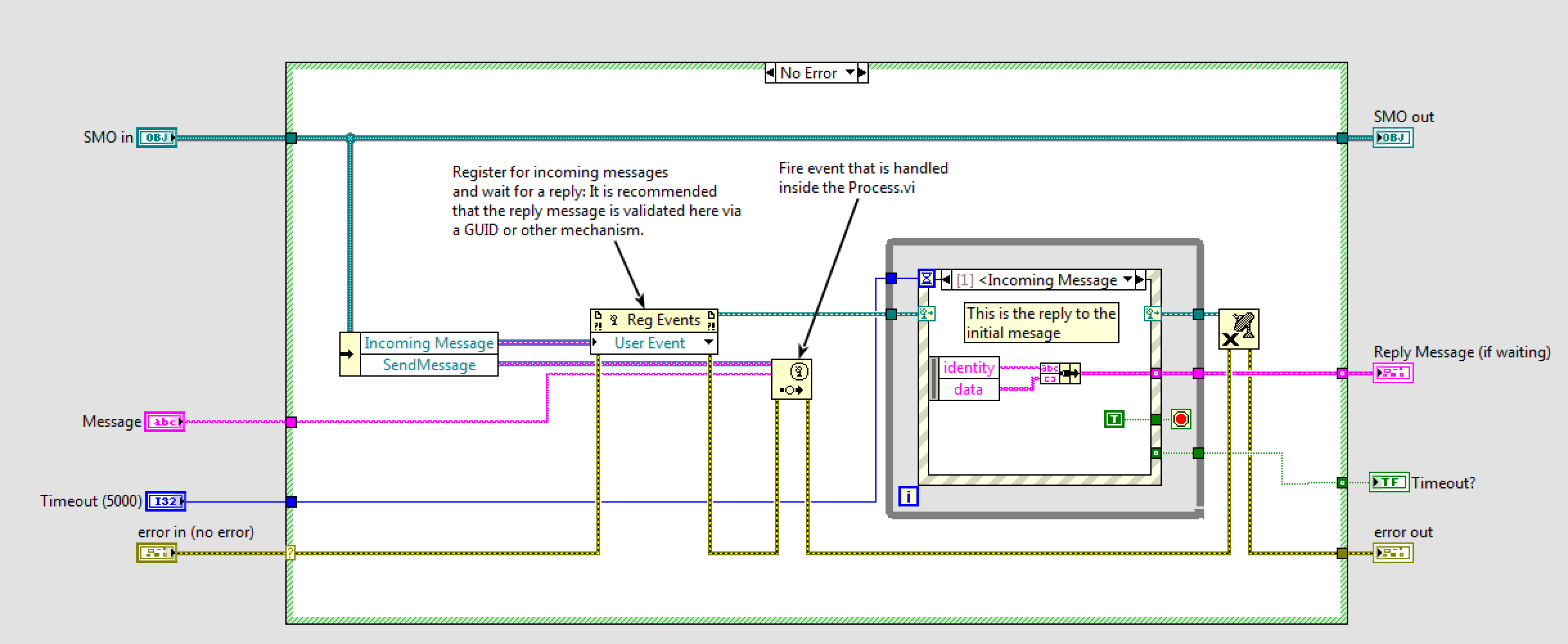Click the Incoming Message unbundle element
This screenshot has width=1568, height=644.
[x=429, y=343]
